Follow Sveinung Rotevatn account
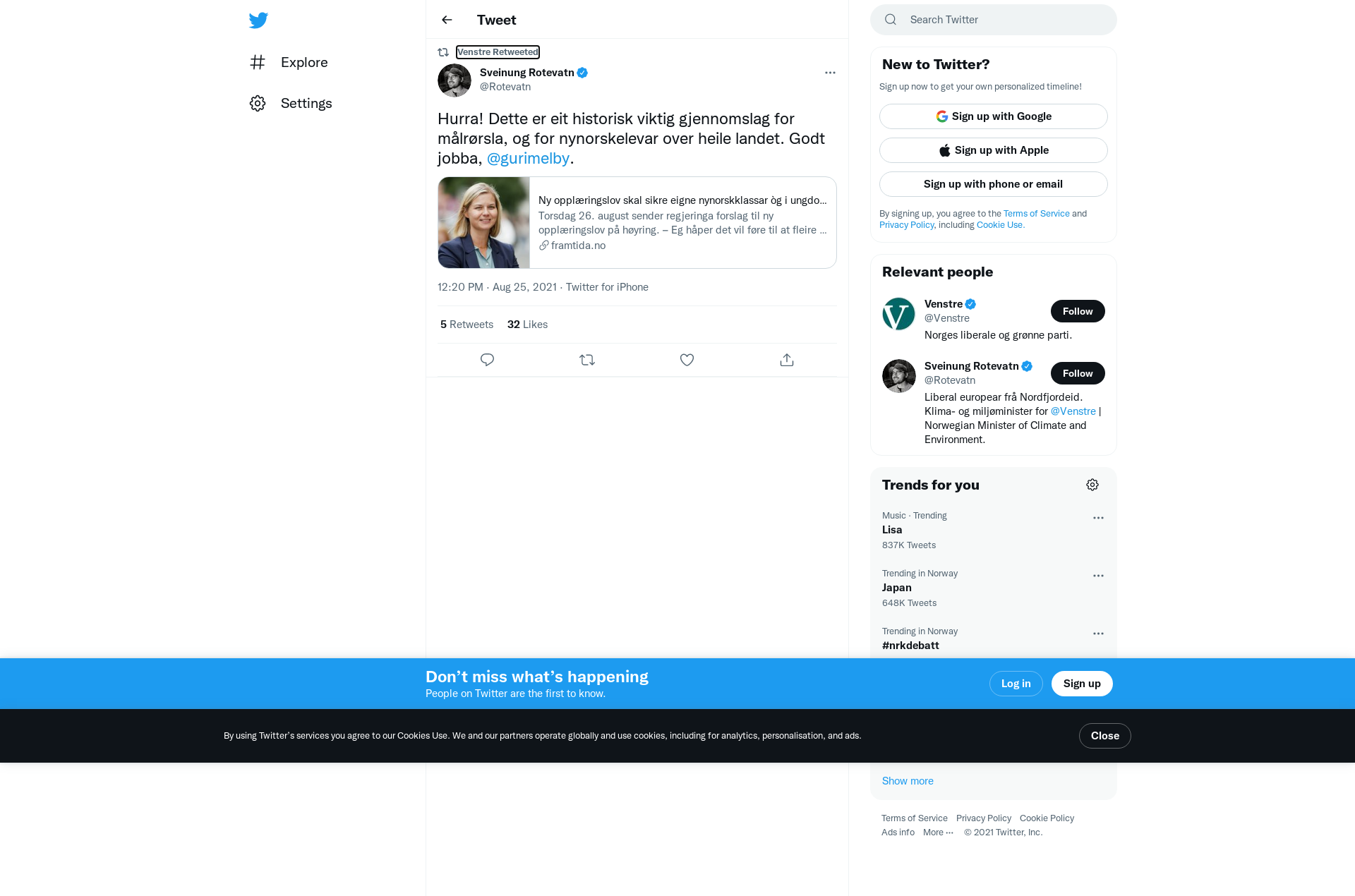The width and height of the screenshot is (1355, 896). 1078,373
